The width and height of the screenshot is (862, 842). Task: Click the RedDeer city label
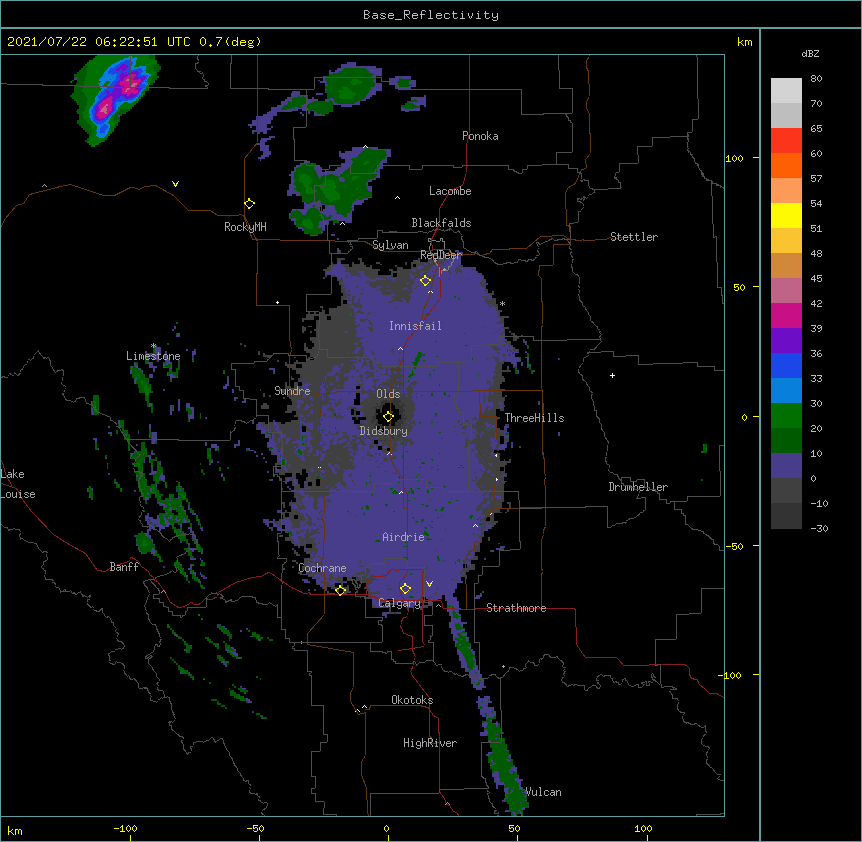441,255
